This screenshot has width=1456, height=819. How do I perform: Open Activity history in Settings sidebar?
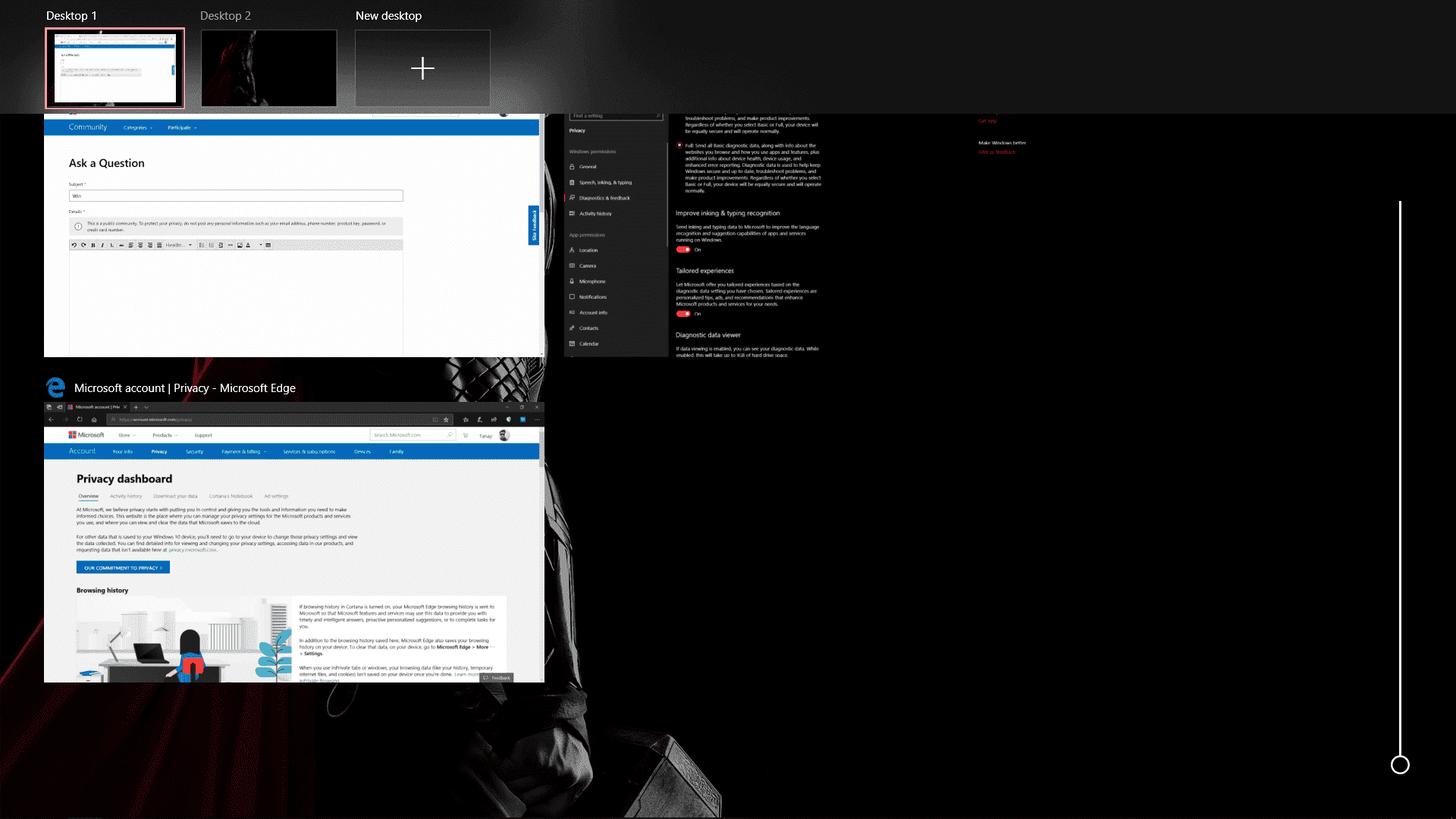[595, 214]
